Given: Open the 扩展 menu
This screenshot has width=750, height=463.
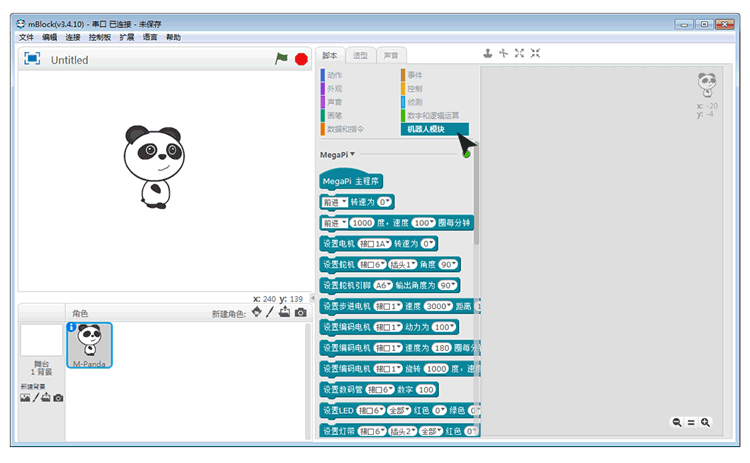Looking at the screenshot, I should [x=127, y=37].
